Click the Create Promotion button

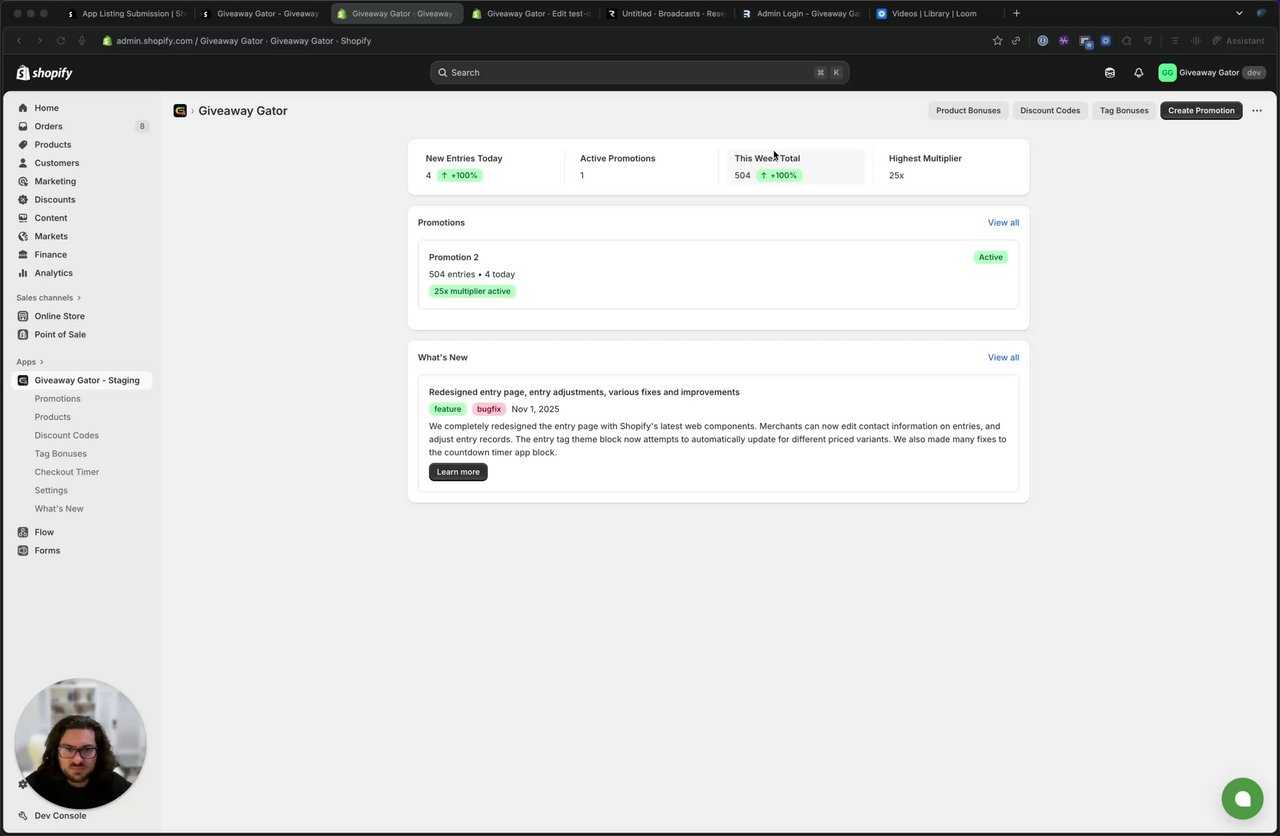pos(1201,111)
